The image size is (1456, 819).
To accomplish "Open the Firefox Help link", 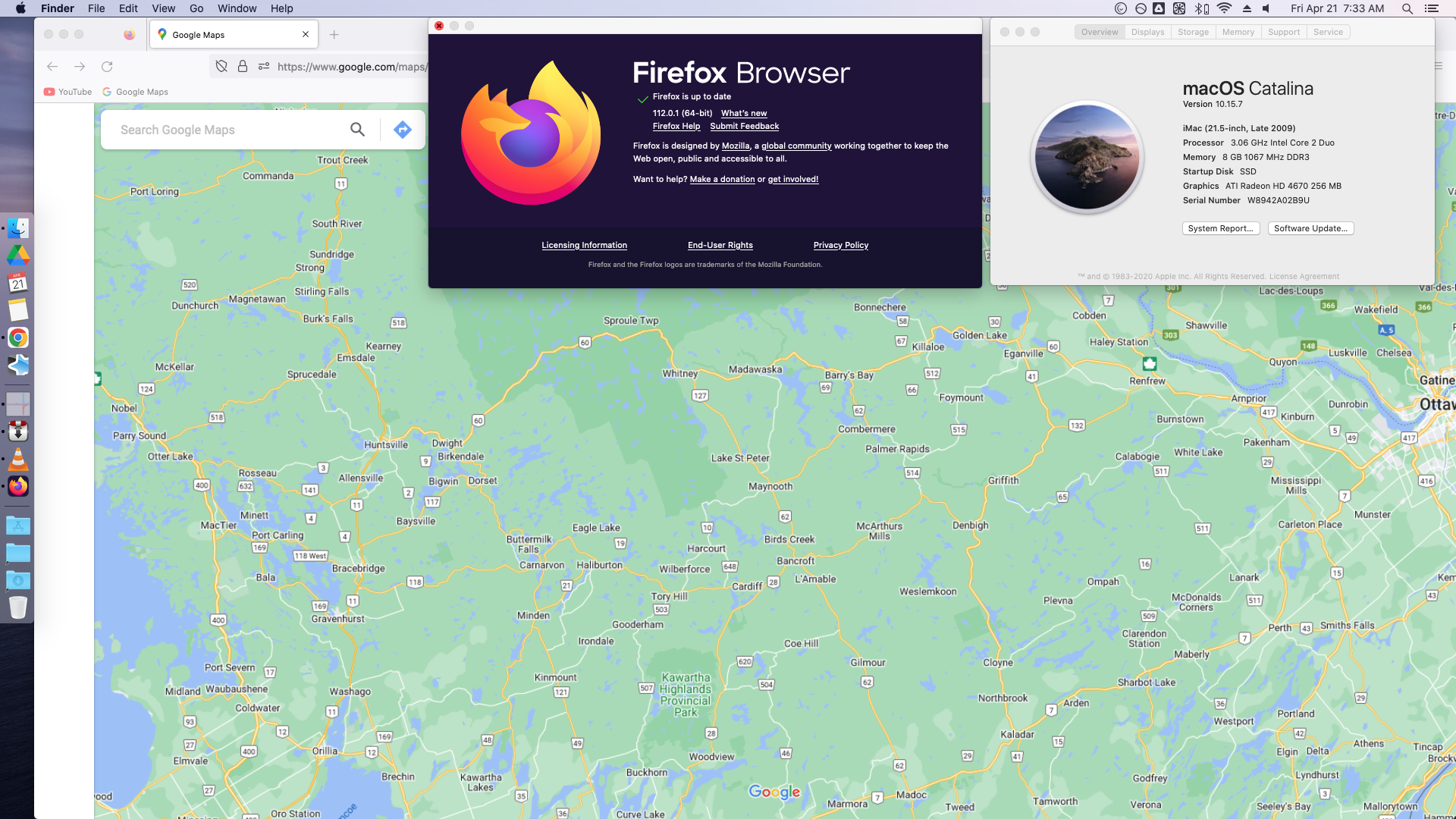I will tap(676, 126).
